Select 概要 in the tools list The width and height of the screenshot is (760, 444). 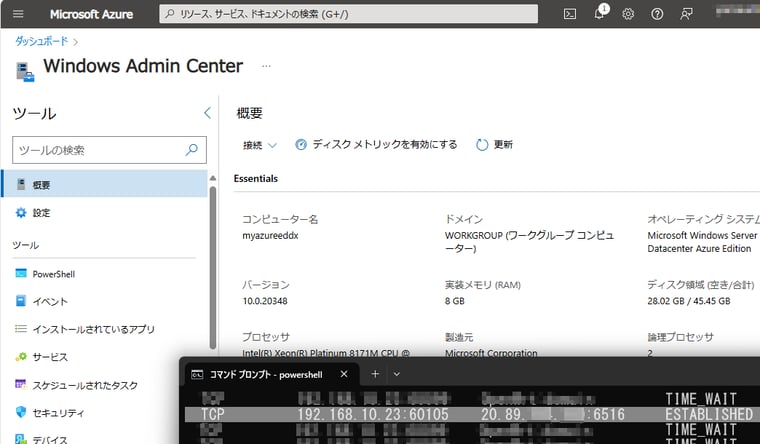pyautogui.click(x=104, y=184)
